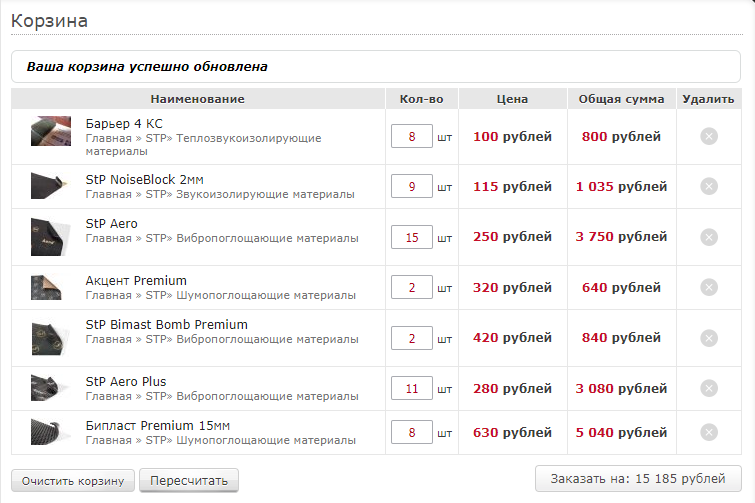
Task: Remove Барьер 4 КС from cart
Action: [709, 136]
